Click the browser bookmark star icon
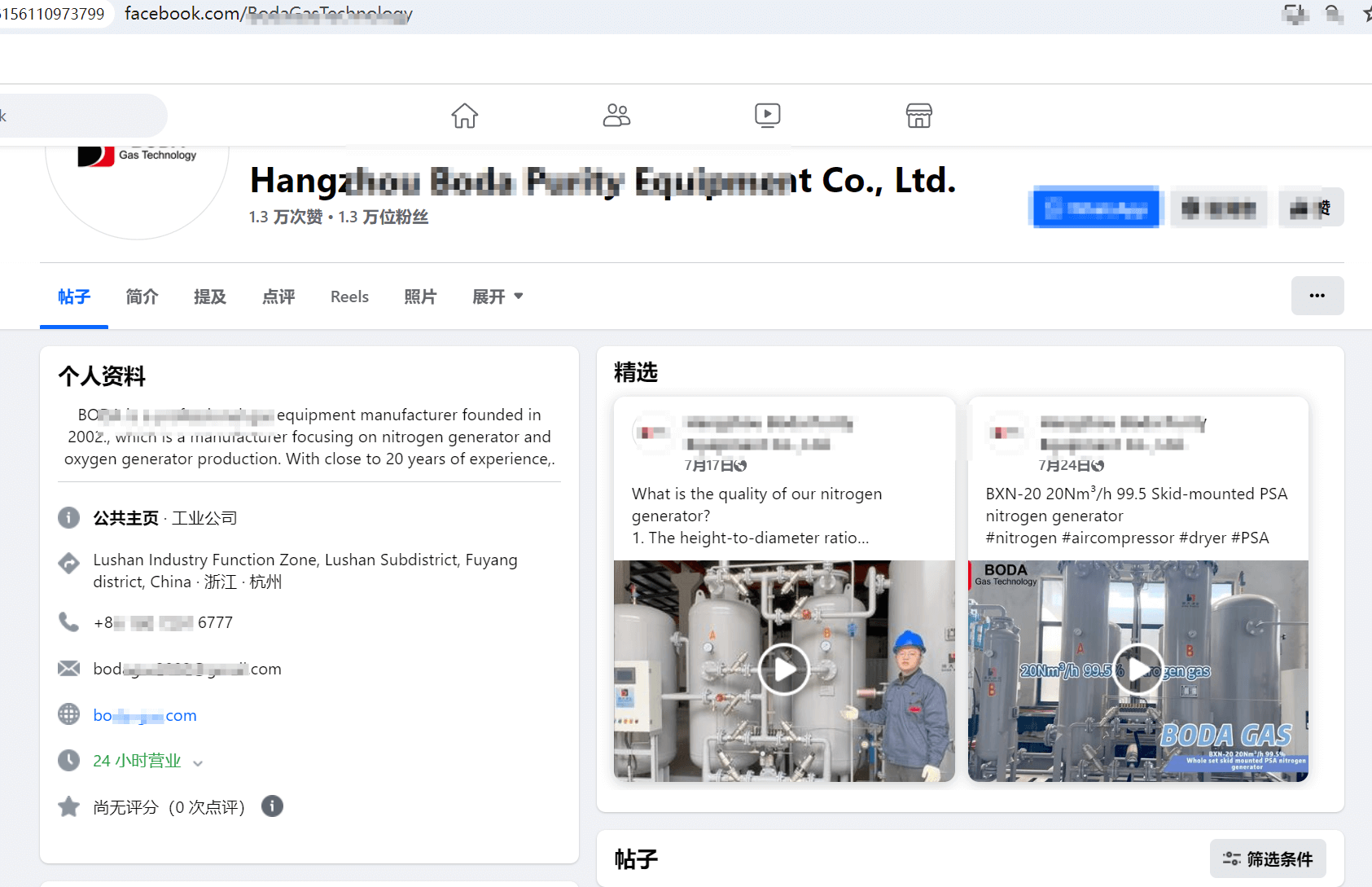This screenshot has width=1372, height=887. (x=1367, y=14)
